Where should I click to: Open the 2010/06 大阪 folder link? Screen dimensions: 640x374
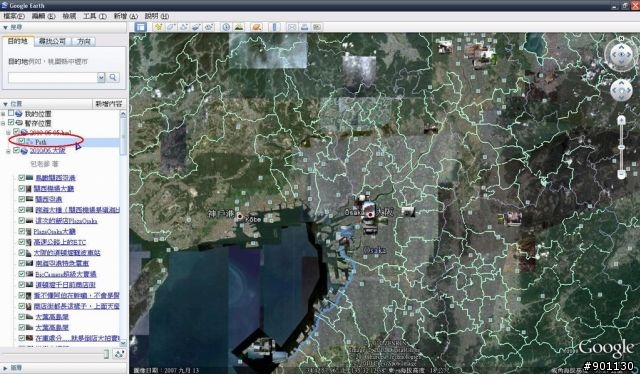tap(47, 150)
